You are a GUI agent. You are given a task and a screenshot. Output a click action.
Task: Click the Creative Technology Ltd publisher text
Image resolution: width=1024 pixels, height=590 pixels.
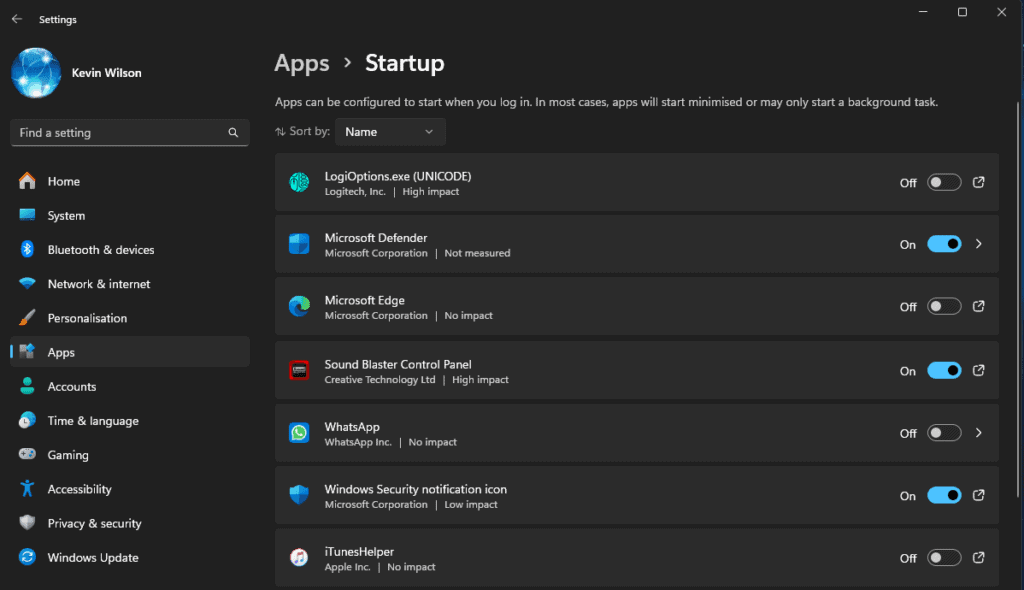(380, 380)
